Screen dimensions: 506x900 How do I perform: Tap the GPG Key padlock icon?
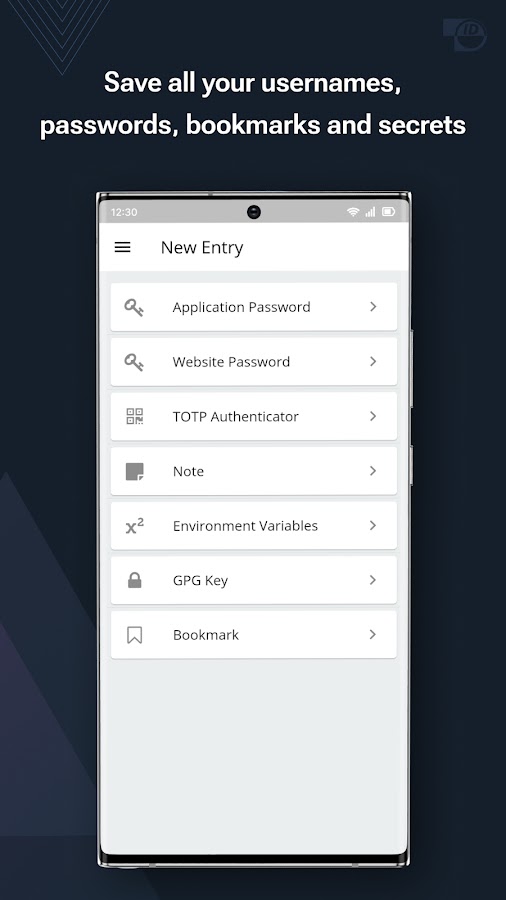[134, 580]
